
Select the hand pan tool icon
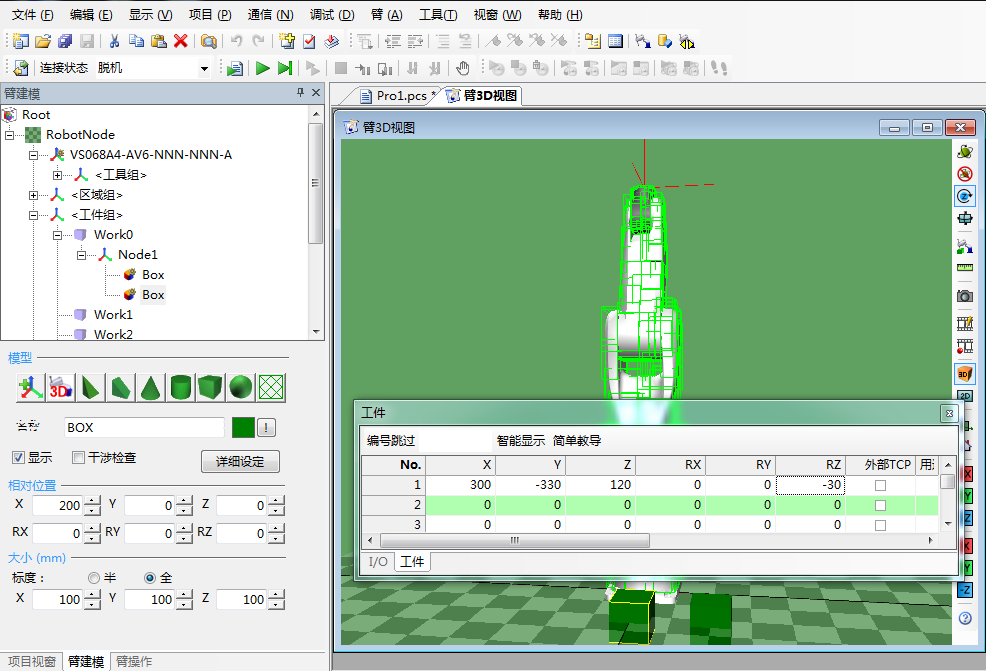pyautogui.click(x=463, y=68)
